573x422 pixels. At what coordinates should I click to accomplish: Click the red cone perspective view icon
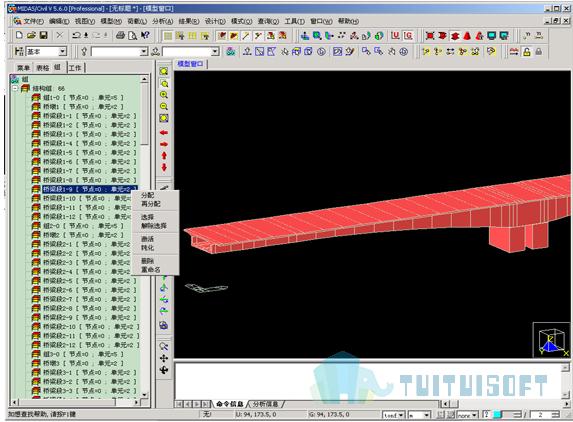[x=467, y=36]
